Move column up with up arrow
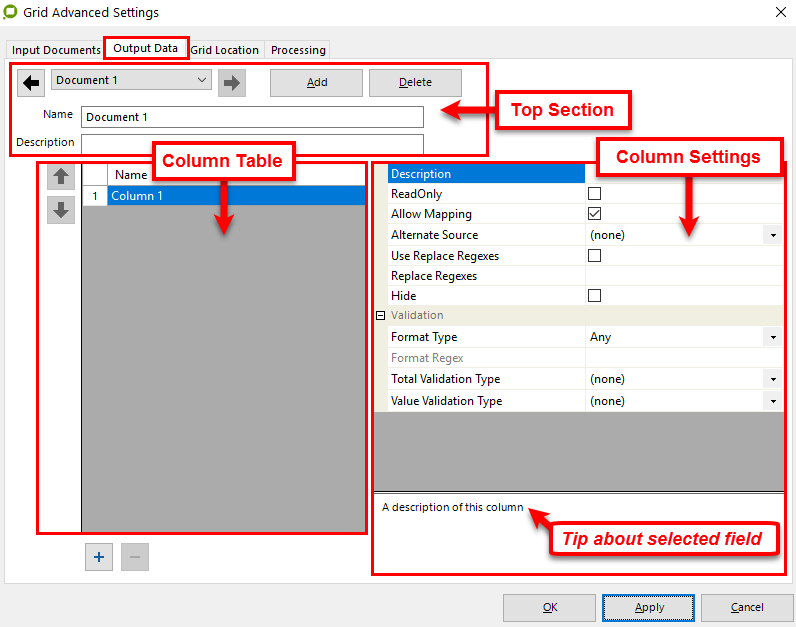This screenshot has width=796, height=627. click(61, 177)
